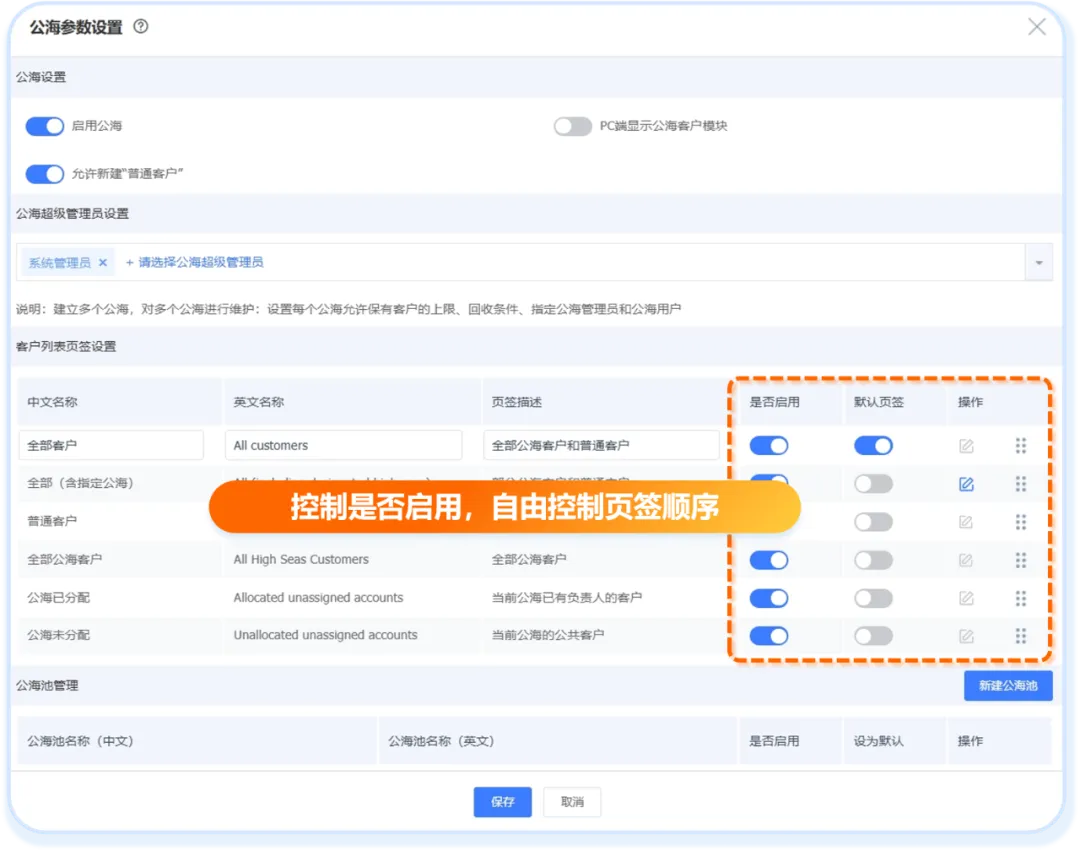1080x851 pixels.
Task: Click the drag handle for 全部客户 row
Action: [x=1021, y=446]
